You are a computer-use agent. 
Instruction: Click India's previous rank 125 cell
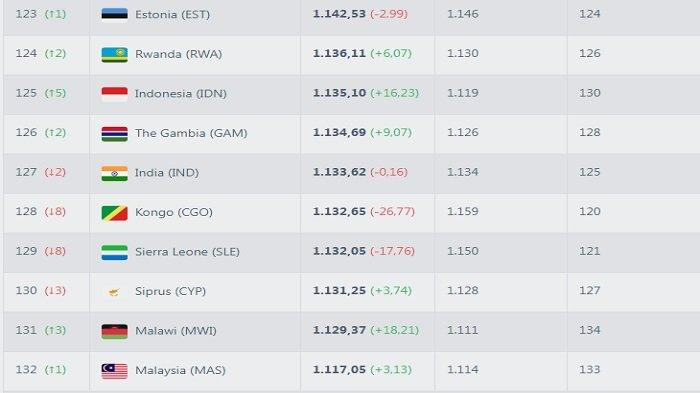tap(589, 172)
